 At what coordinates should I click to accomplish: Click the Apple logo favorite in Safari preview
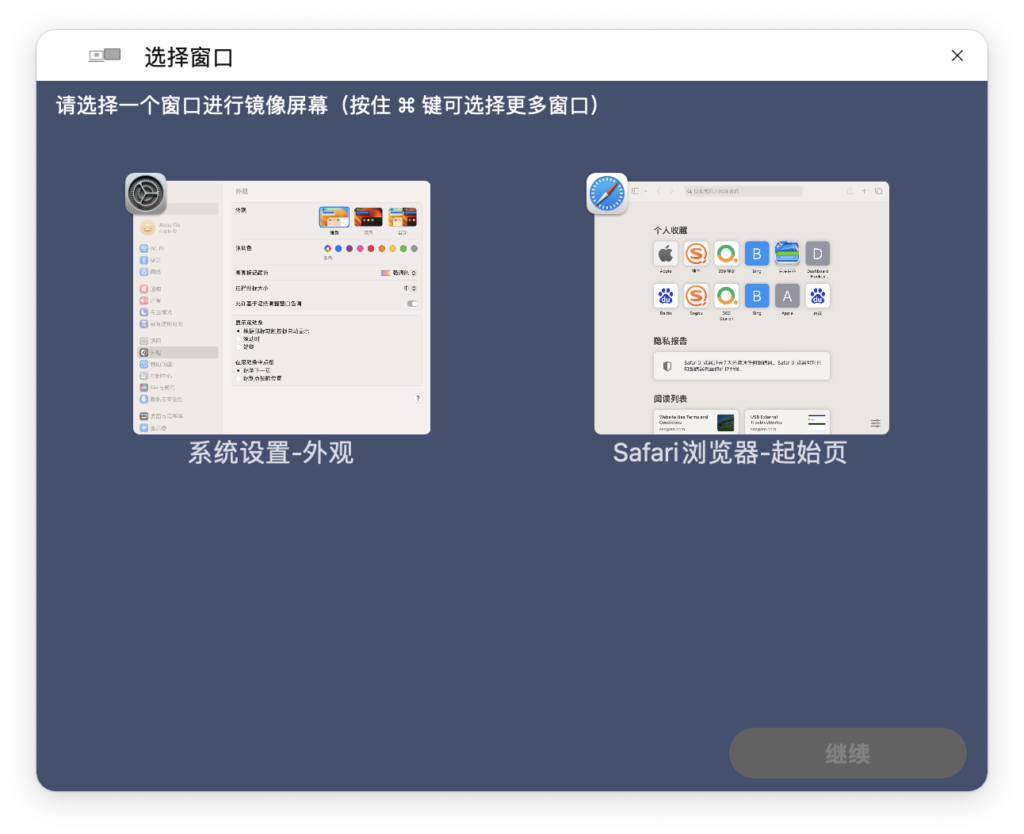665,254
